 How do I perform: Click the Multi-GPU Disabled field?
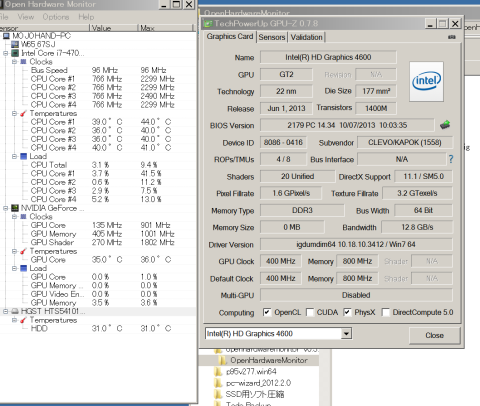[356, 295]
